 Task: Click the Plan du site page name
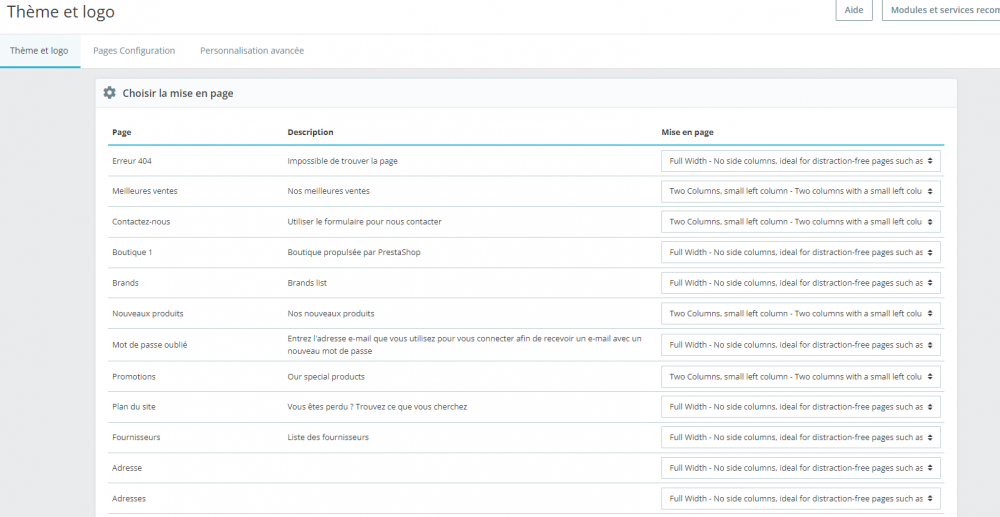(134, 407)
